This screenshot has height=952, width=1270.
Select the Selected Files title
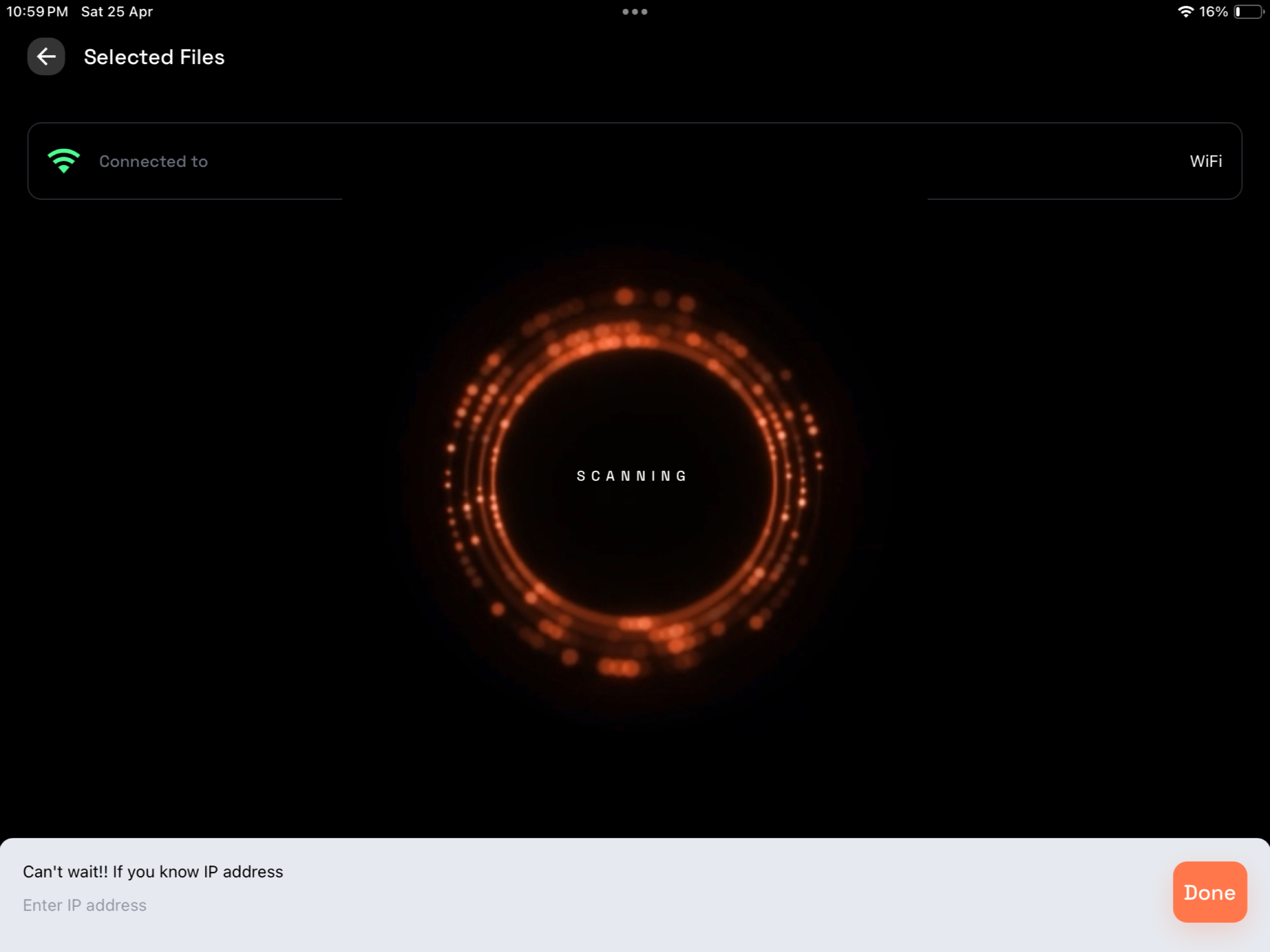154,57
